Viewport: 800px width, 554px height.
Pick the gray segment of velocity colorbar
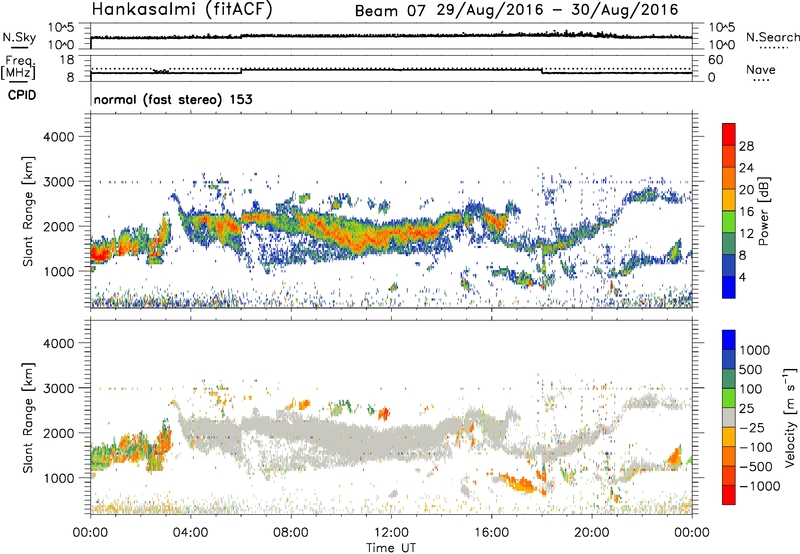[x=729, y=417]
